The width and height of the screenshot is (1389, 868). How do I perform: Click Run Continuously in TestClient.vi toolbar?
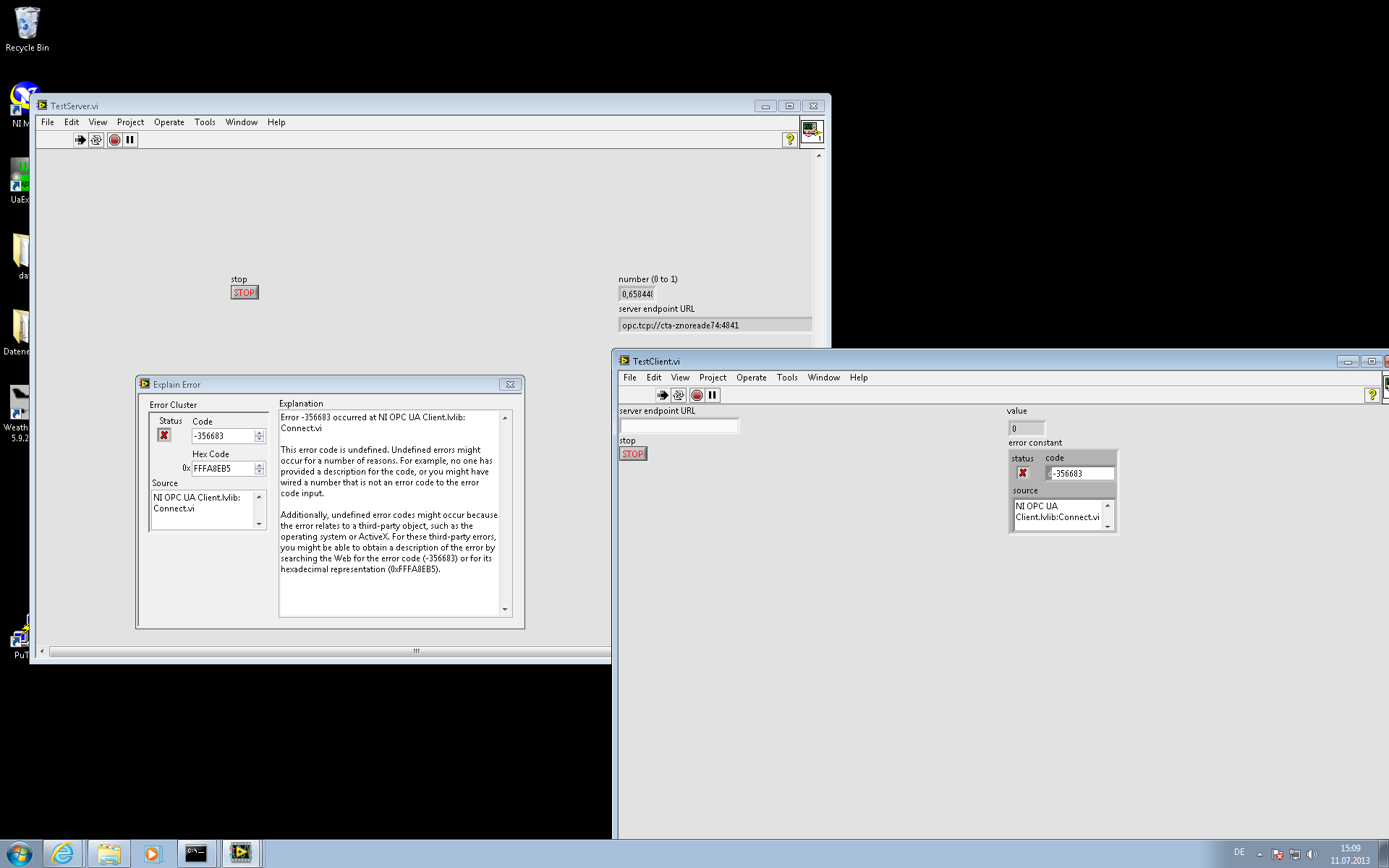(679, 395)
